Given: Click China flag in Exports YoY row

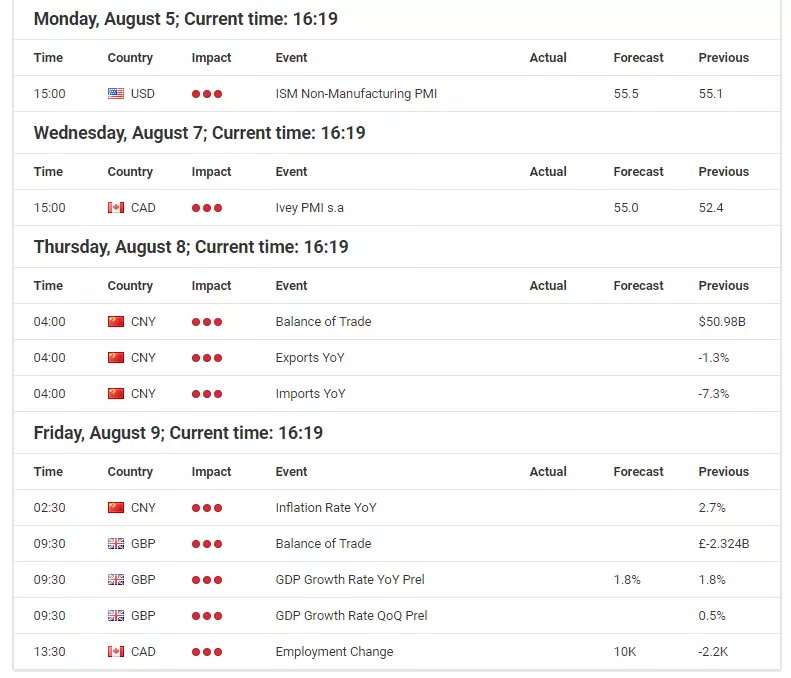Looking at the screenshot, I should point(116,358).
